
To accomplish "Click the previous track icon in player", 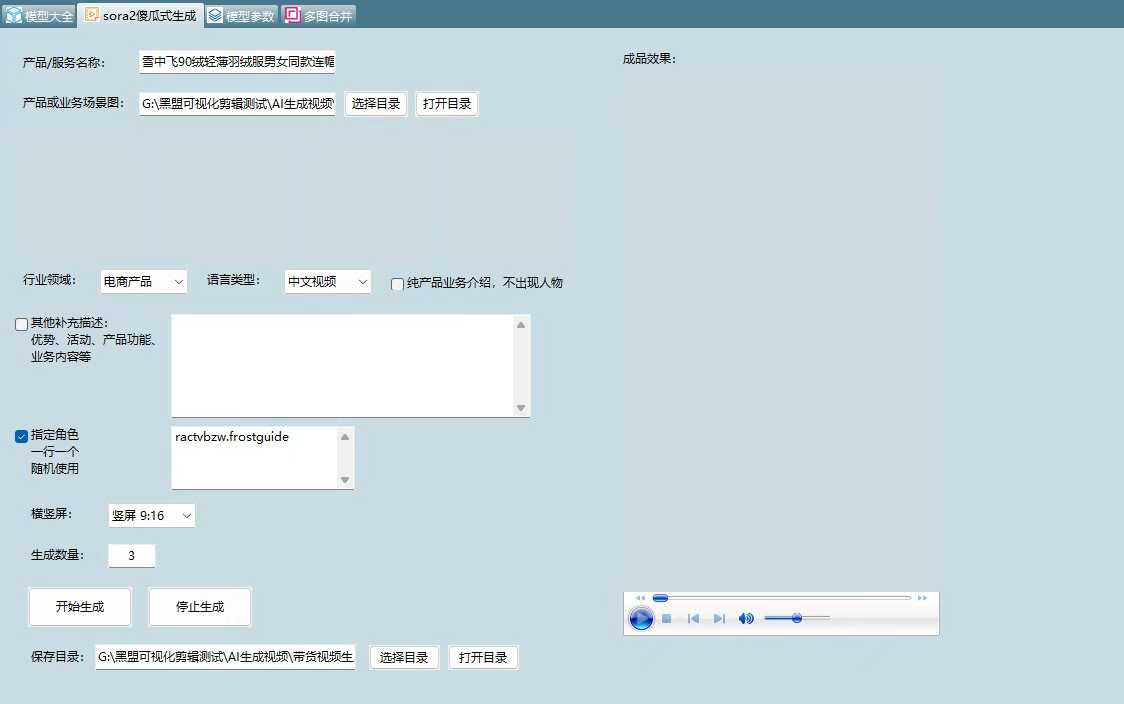I will pos(693,618).
